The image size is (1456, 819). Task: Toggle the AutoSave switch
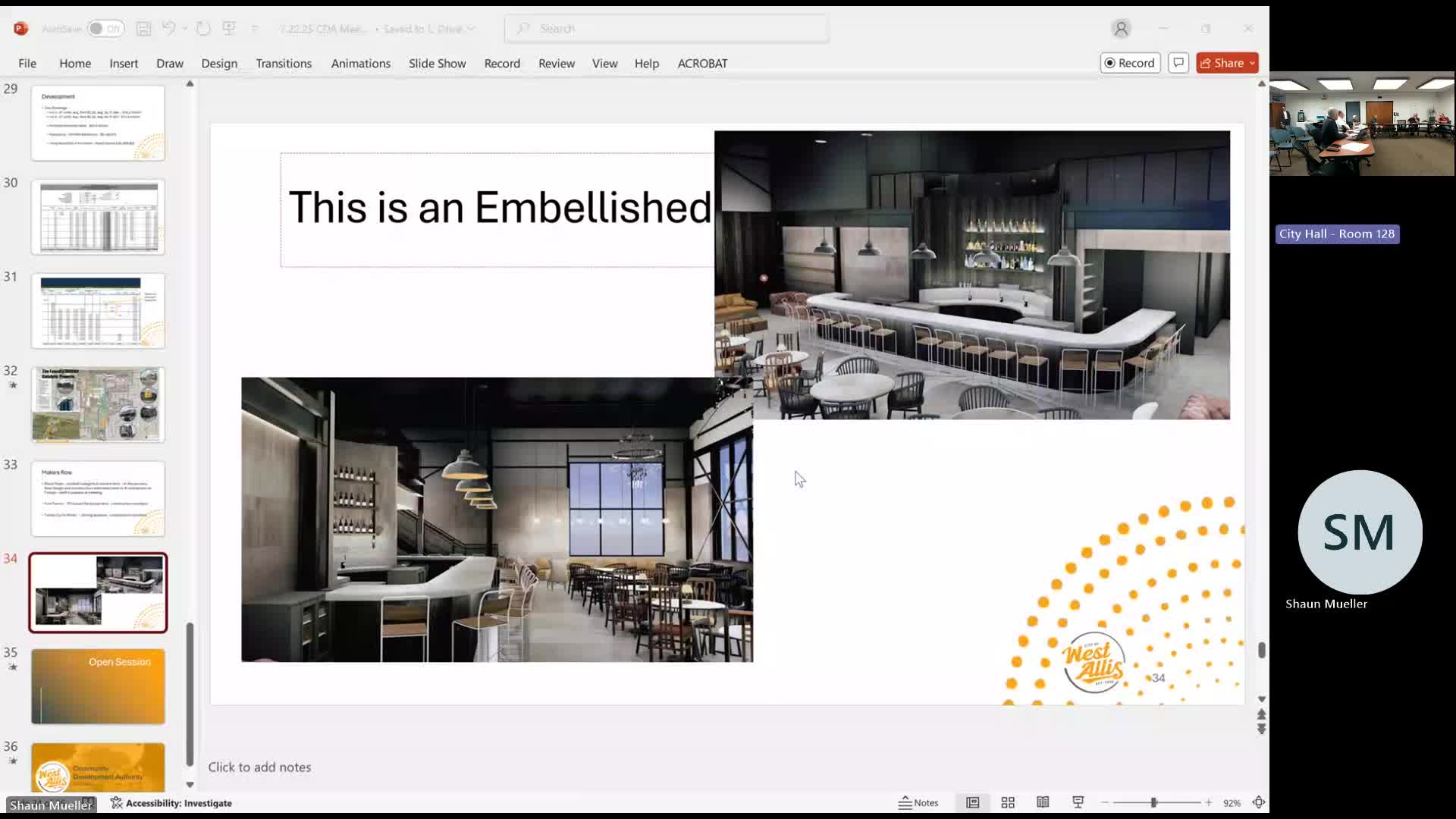(105, 29)
